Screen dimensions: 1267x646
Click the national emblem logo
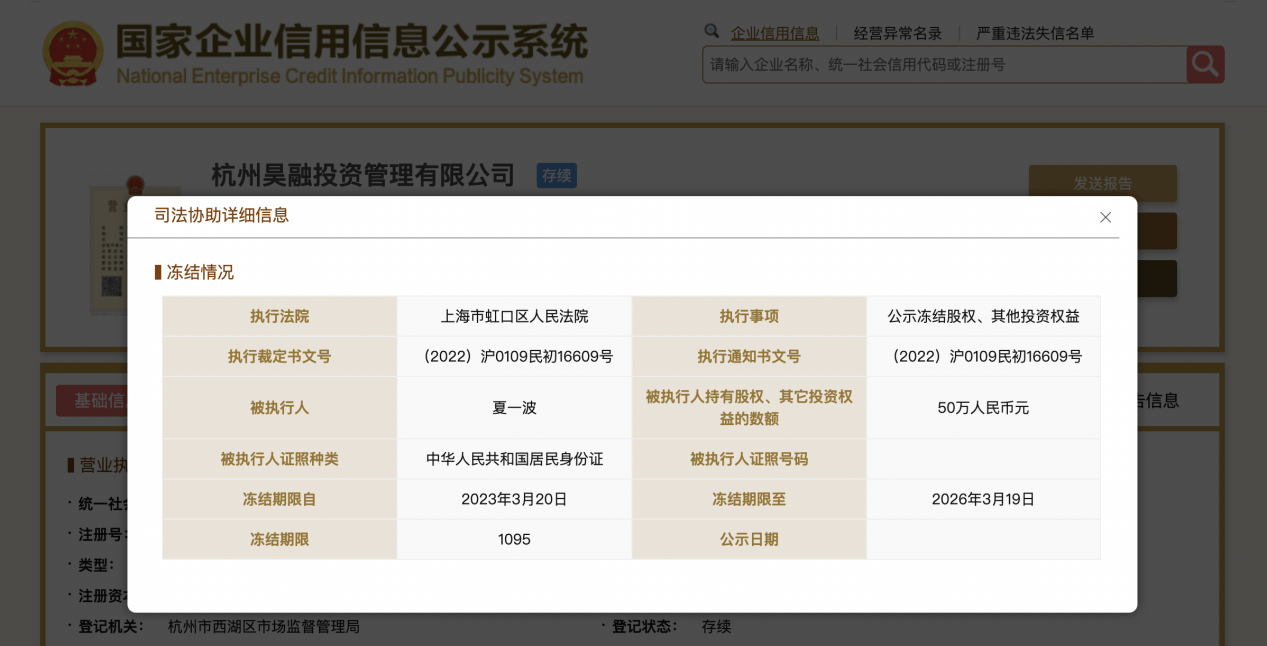click(x=72, y=53)
